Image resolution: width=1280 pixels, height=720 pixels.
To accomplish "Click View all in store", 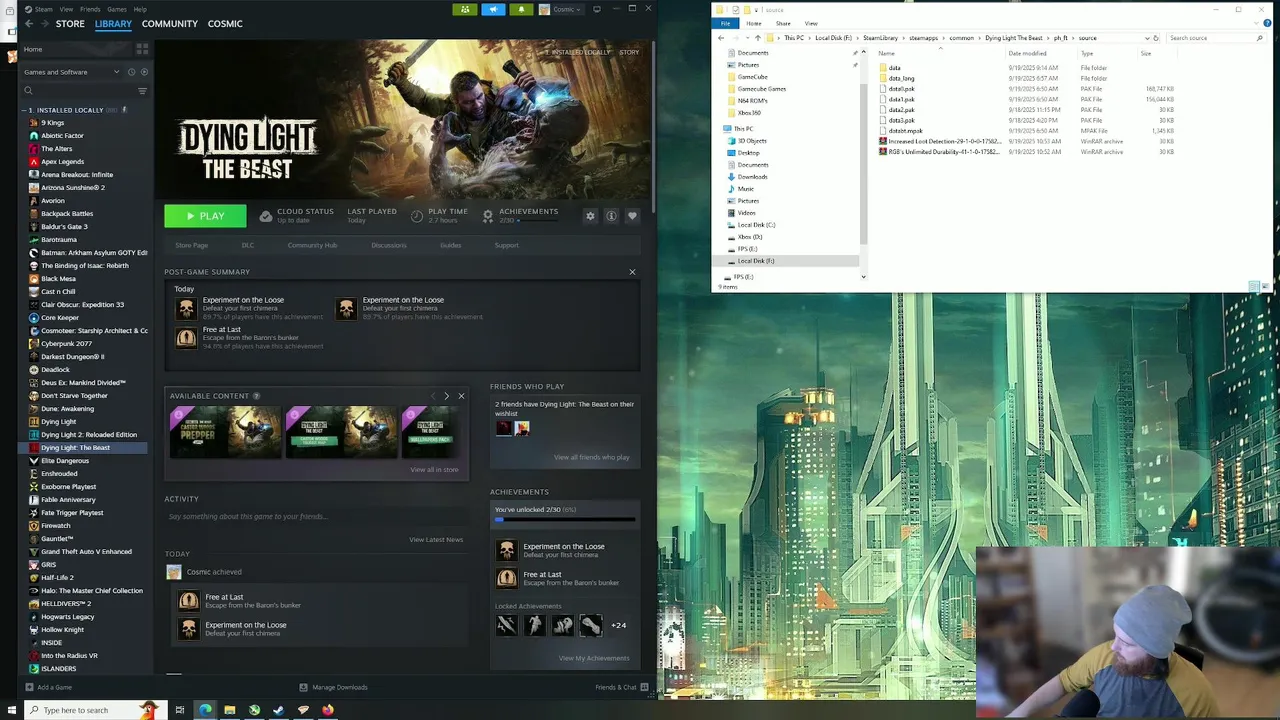I will point(434,469).
